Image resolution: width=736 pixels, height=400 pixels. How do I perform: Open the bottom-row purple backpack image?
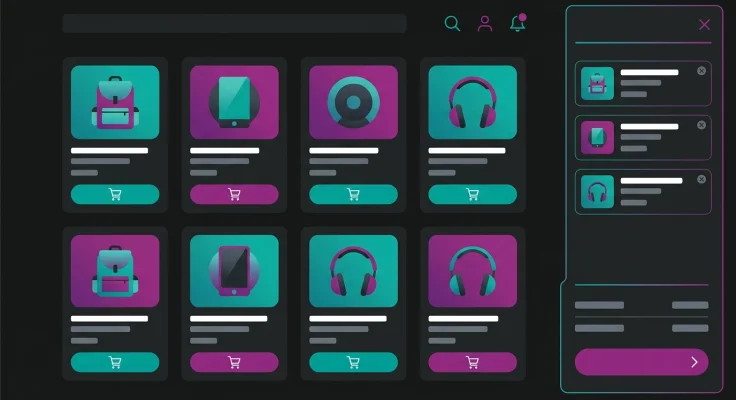115,271
